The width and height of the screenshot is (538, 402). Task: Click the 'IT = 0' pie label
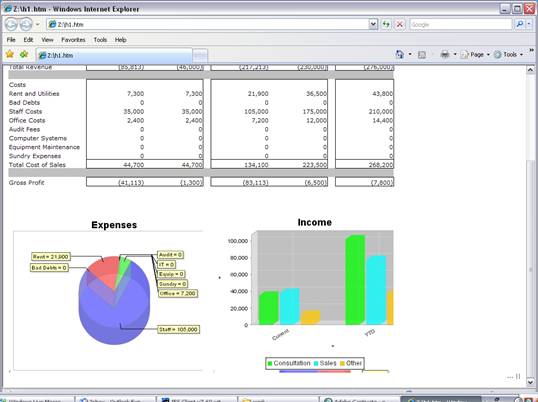(166, 264)
